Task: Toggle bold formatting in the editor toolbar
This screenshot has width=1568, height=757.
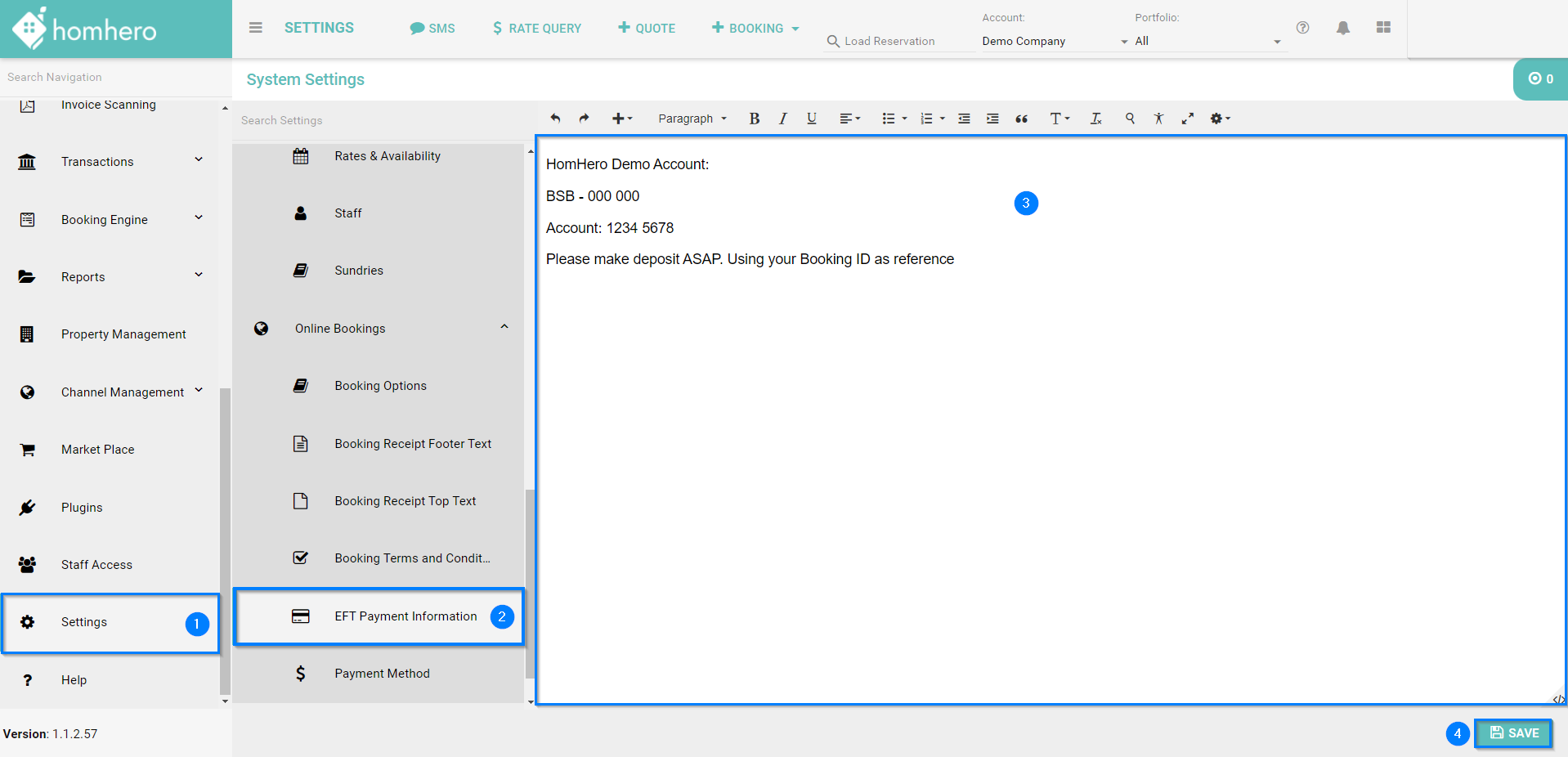Action: pyautogui.click(x=754, y=119)
